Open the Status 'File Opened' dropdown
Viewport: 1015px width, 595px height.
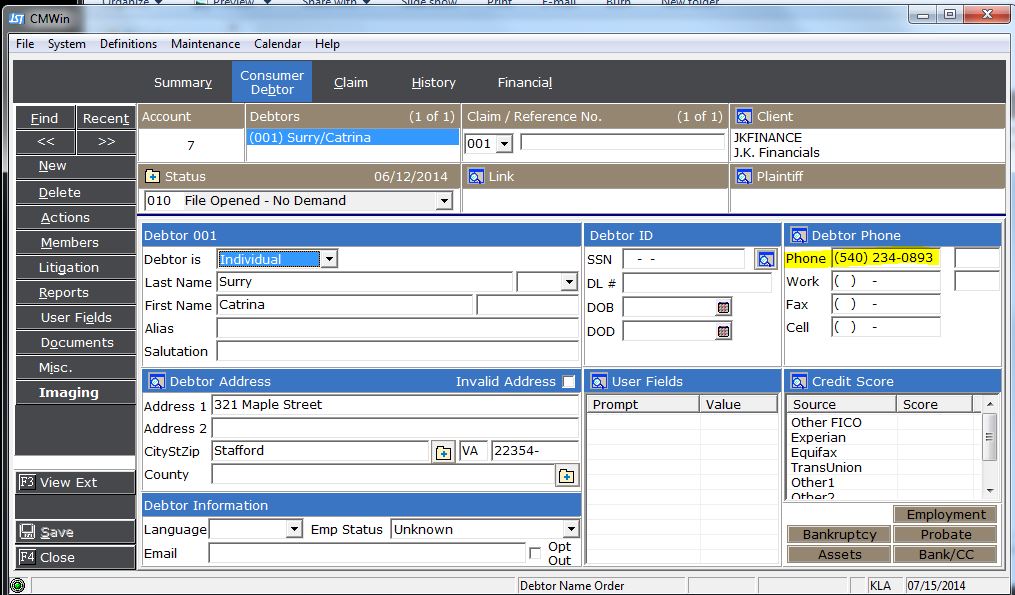point(444,201)
